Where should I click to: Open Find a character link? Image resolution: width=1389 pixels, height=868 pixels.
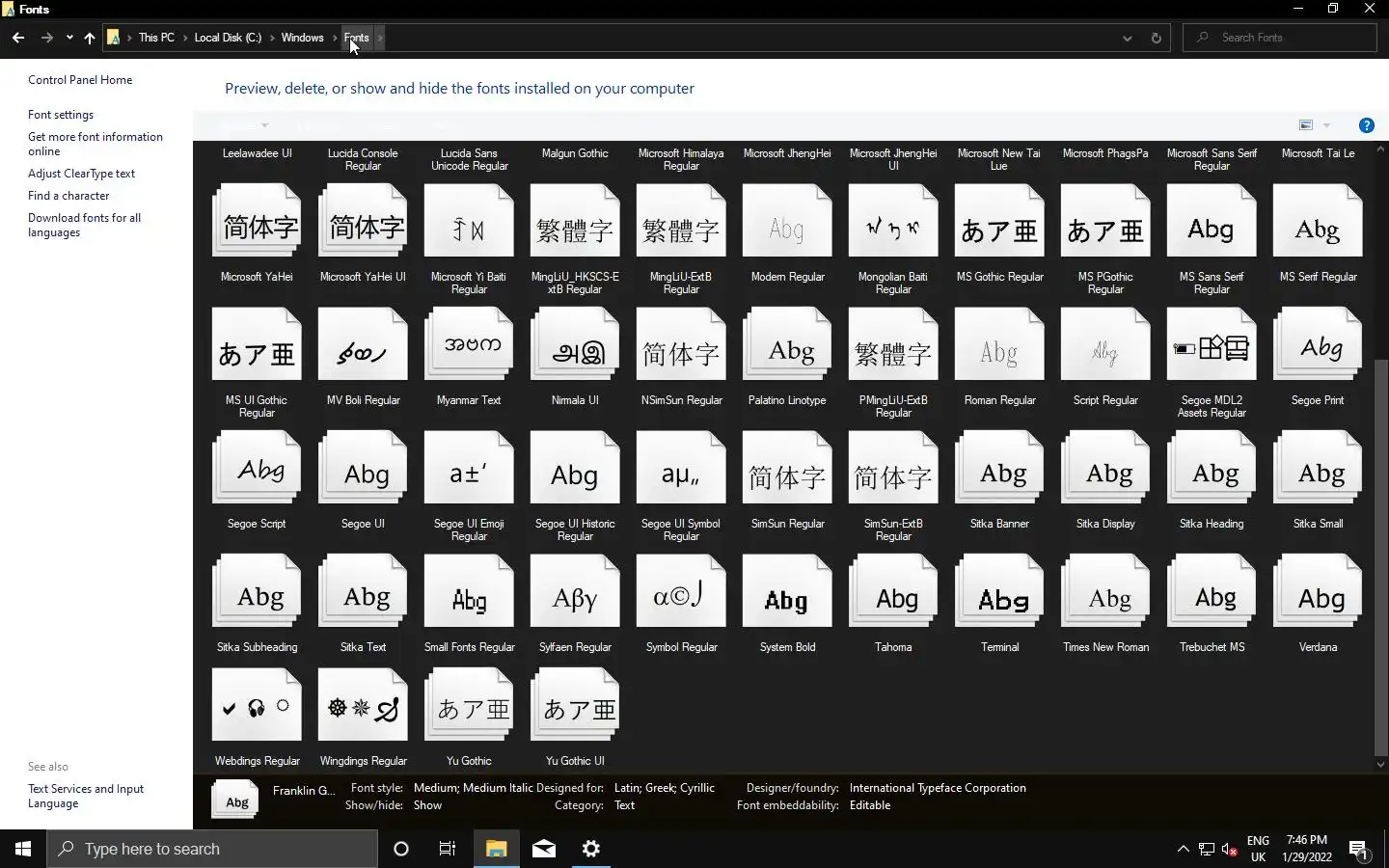[x=68, y=196]
